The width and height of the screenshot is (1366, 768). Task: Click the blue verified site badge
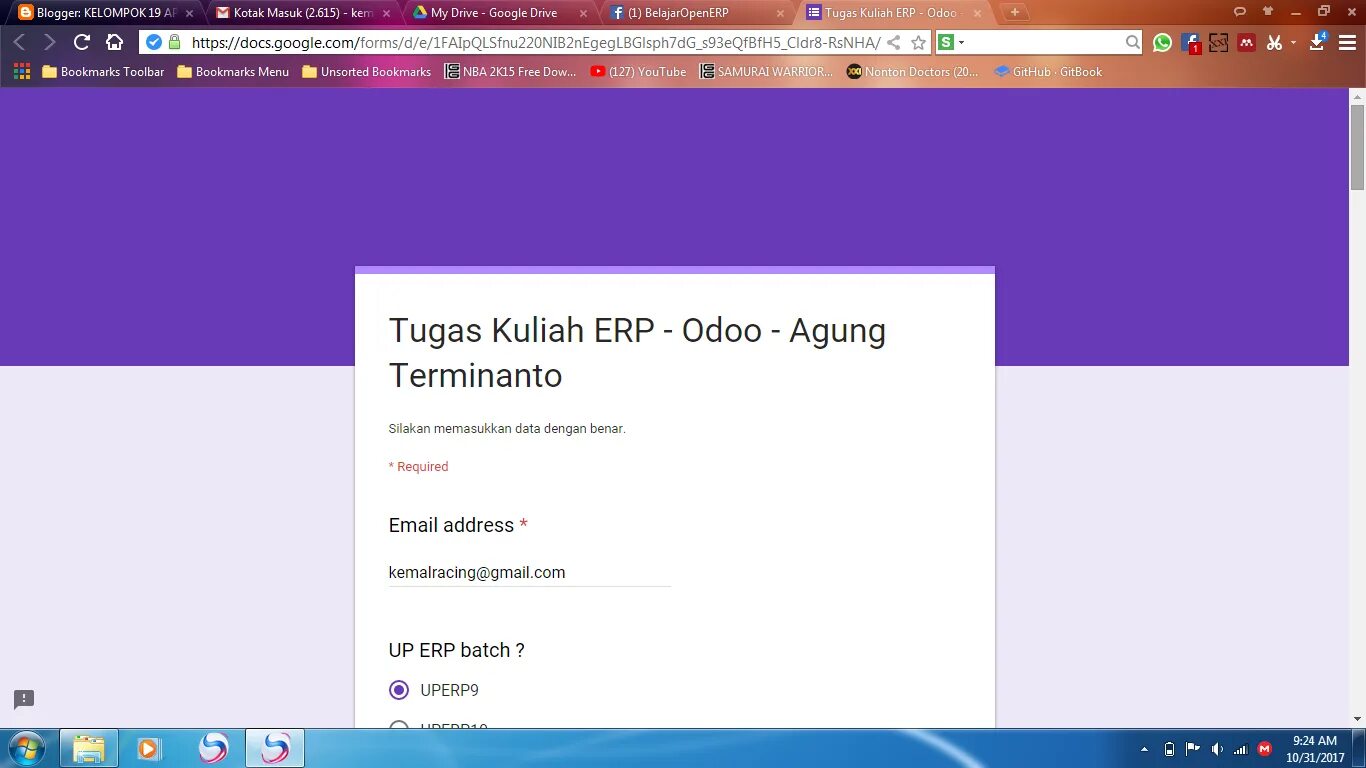154,42
